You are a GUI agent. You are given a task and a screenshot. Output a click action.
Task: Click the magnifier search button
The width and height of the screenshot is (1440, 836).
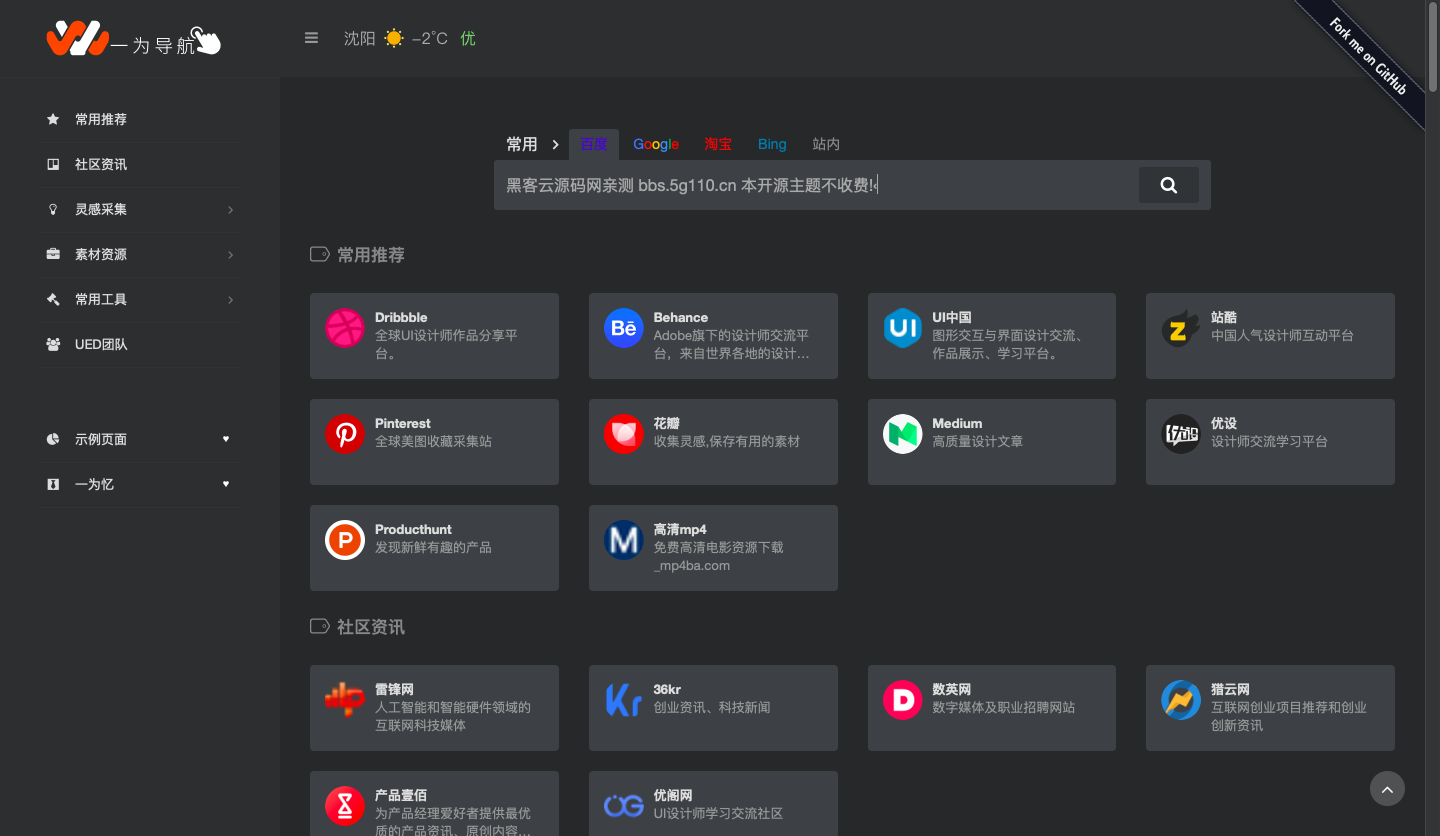pyautogui.click(x=1168, y=185)
